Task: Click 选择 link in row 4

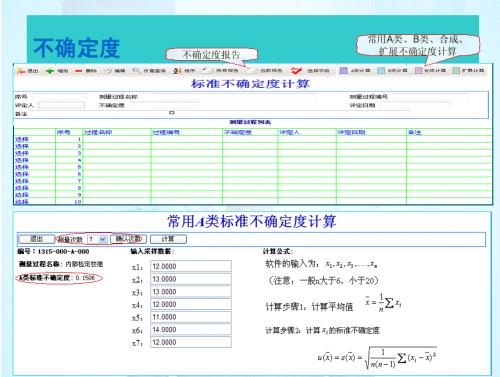Action: click(22, 160)
